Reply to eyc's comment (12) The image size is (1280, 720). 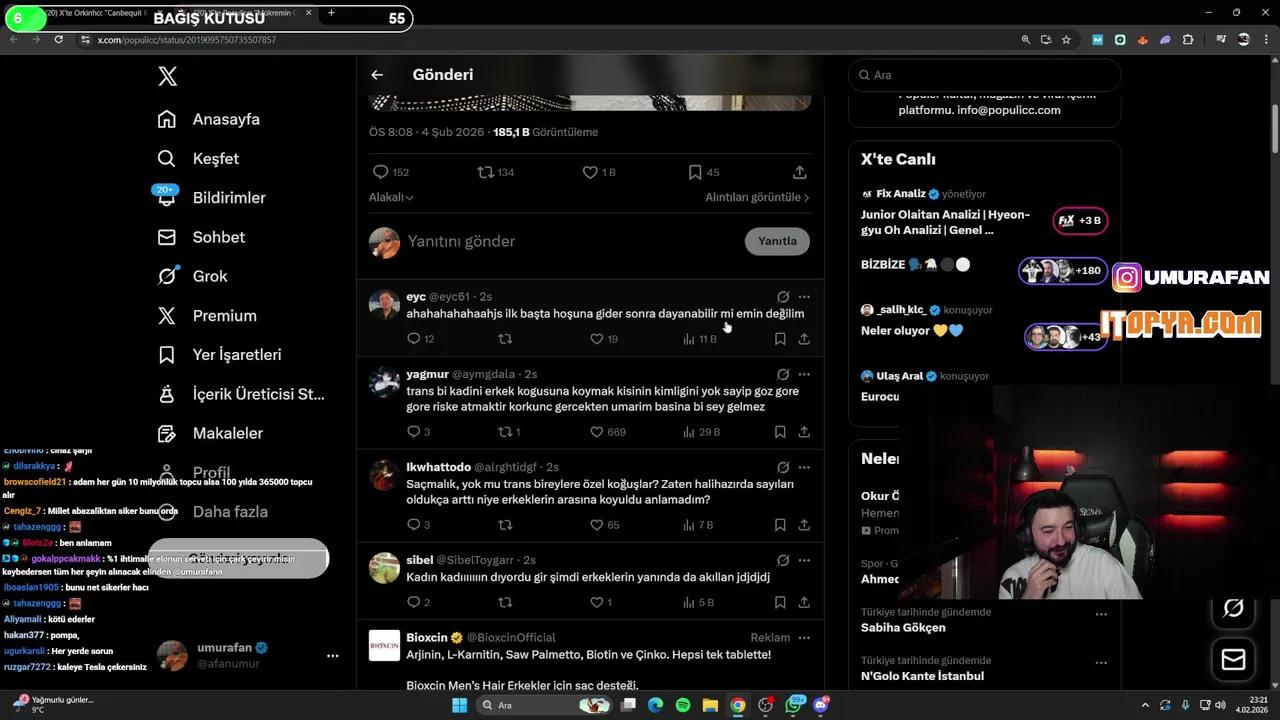(413, 339)
